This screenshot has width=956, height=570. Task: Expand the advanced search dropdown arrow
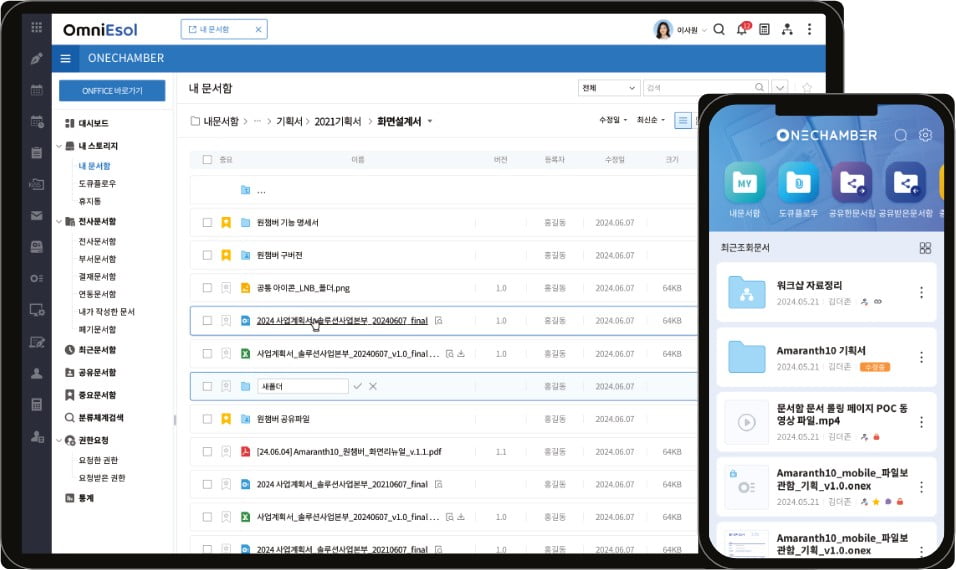(780, 88)
